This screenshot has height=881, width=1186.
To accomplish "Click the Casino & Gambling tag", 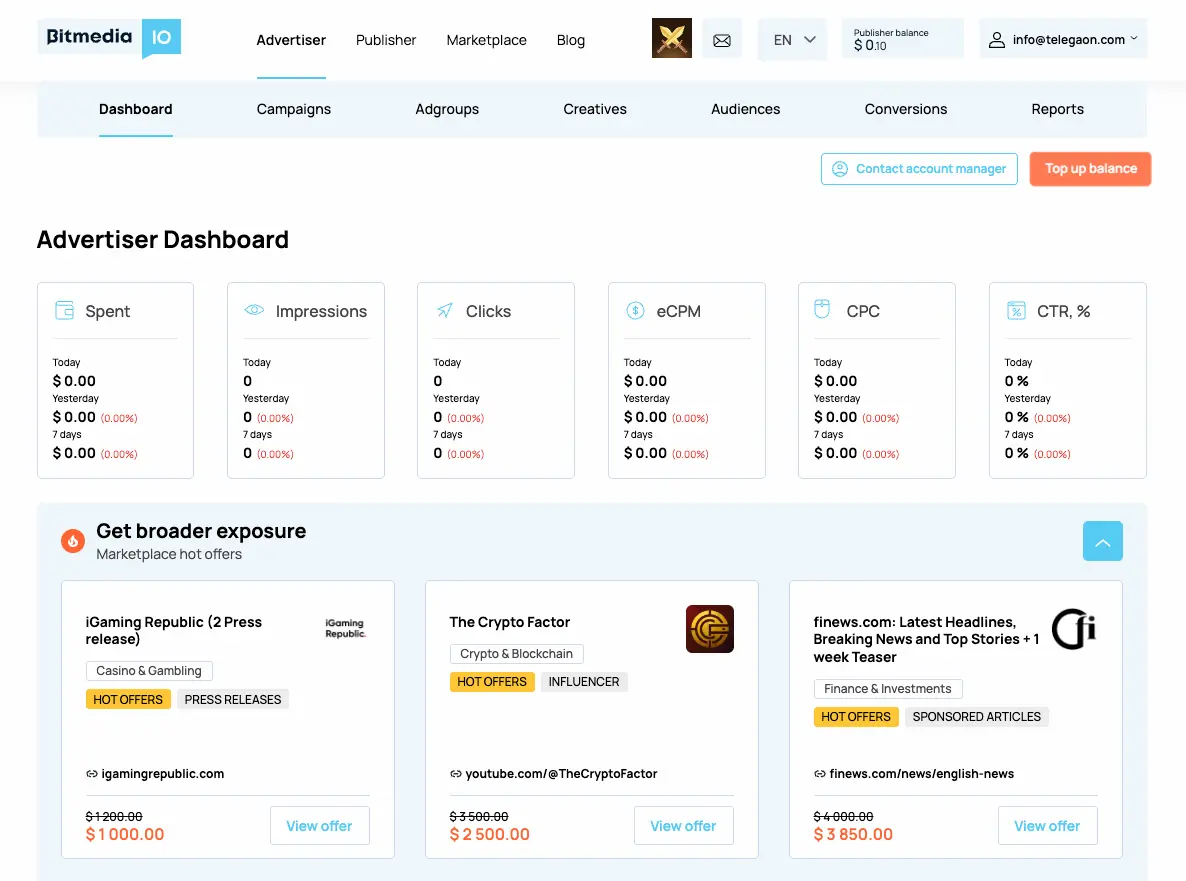I will tap(149, 671).
